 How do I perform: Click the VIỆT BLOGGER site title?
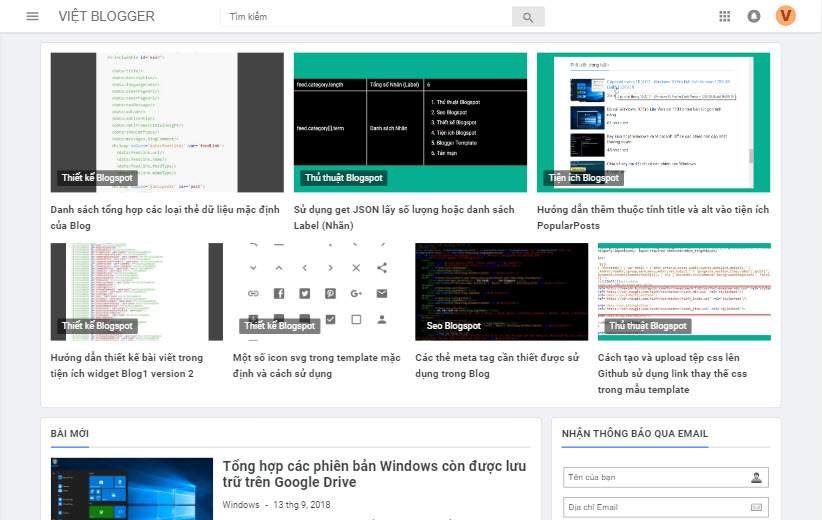[x=106, y=16]
